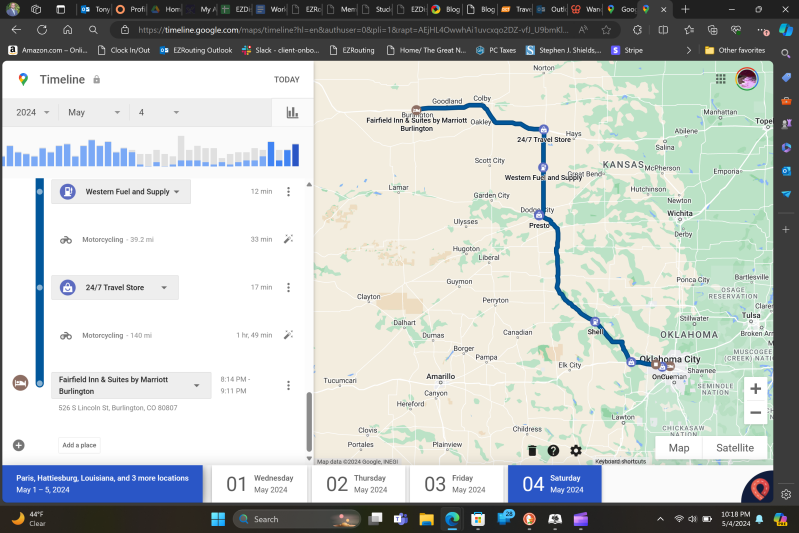
Task: Switch map to Map view
Action: point(679,448)
